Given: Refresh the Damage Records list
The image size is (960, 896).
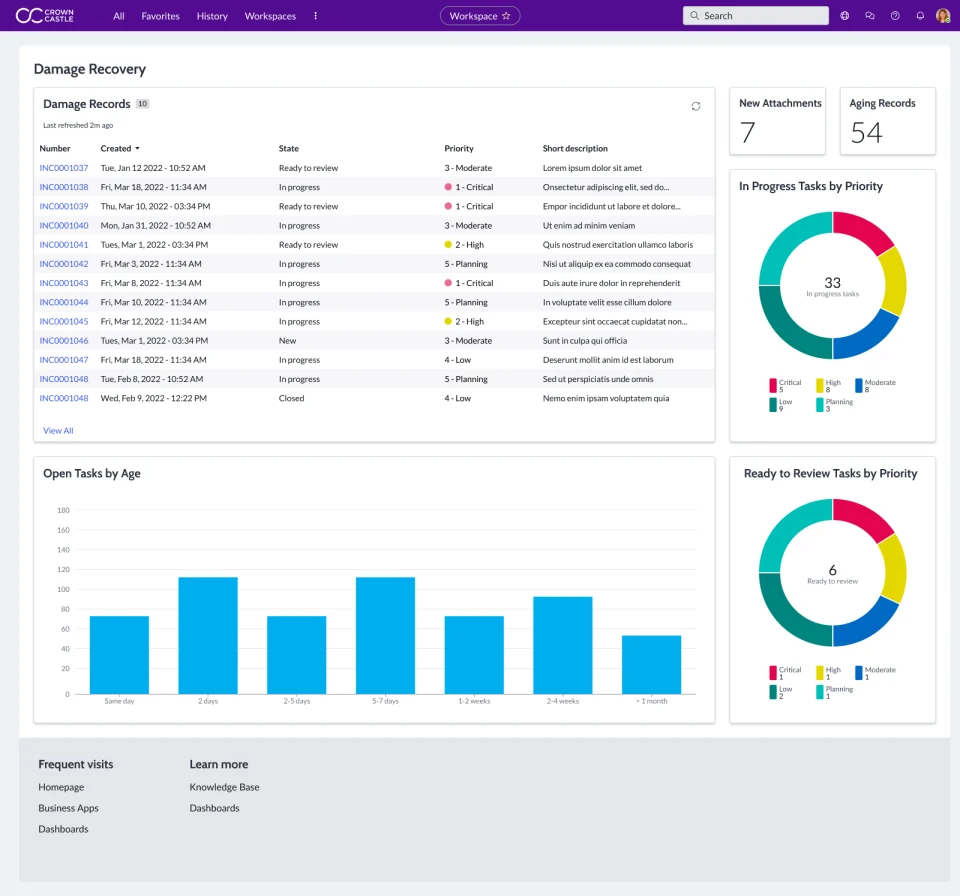Looking at the screenshot, I should point(696,107).
